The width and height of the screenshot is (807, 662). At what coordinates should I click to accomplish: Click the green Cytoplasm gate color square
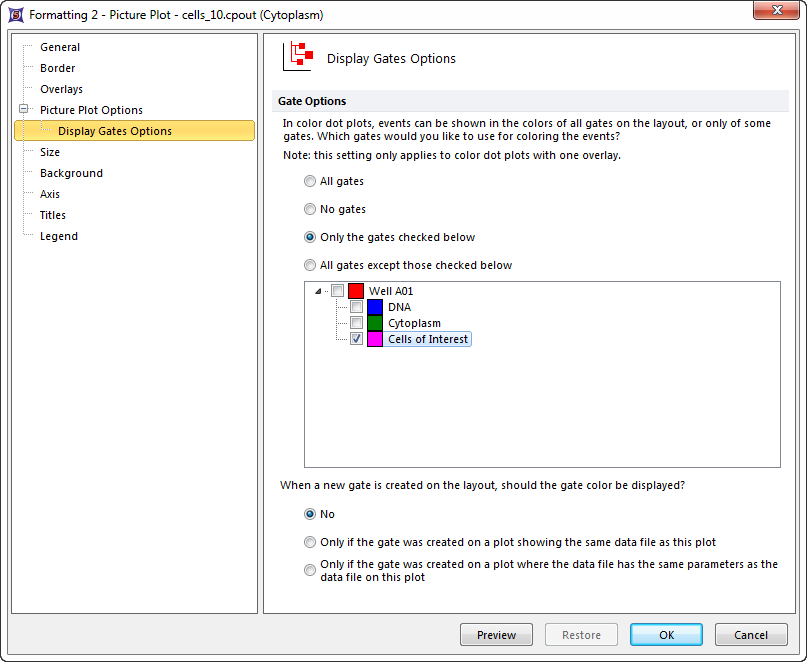tap(375, 323)
